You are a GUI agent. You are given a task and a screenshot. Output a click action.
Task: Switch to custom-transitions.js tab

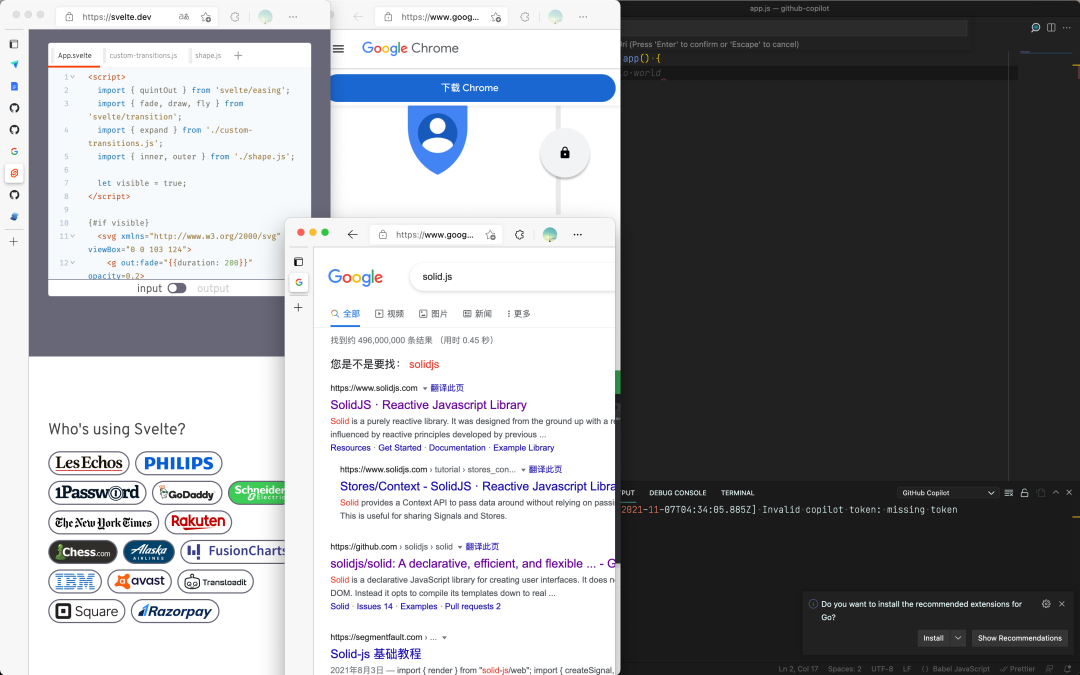(x=143, y=55)
